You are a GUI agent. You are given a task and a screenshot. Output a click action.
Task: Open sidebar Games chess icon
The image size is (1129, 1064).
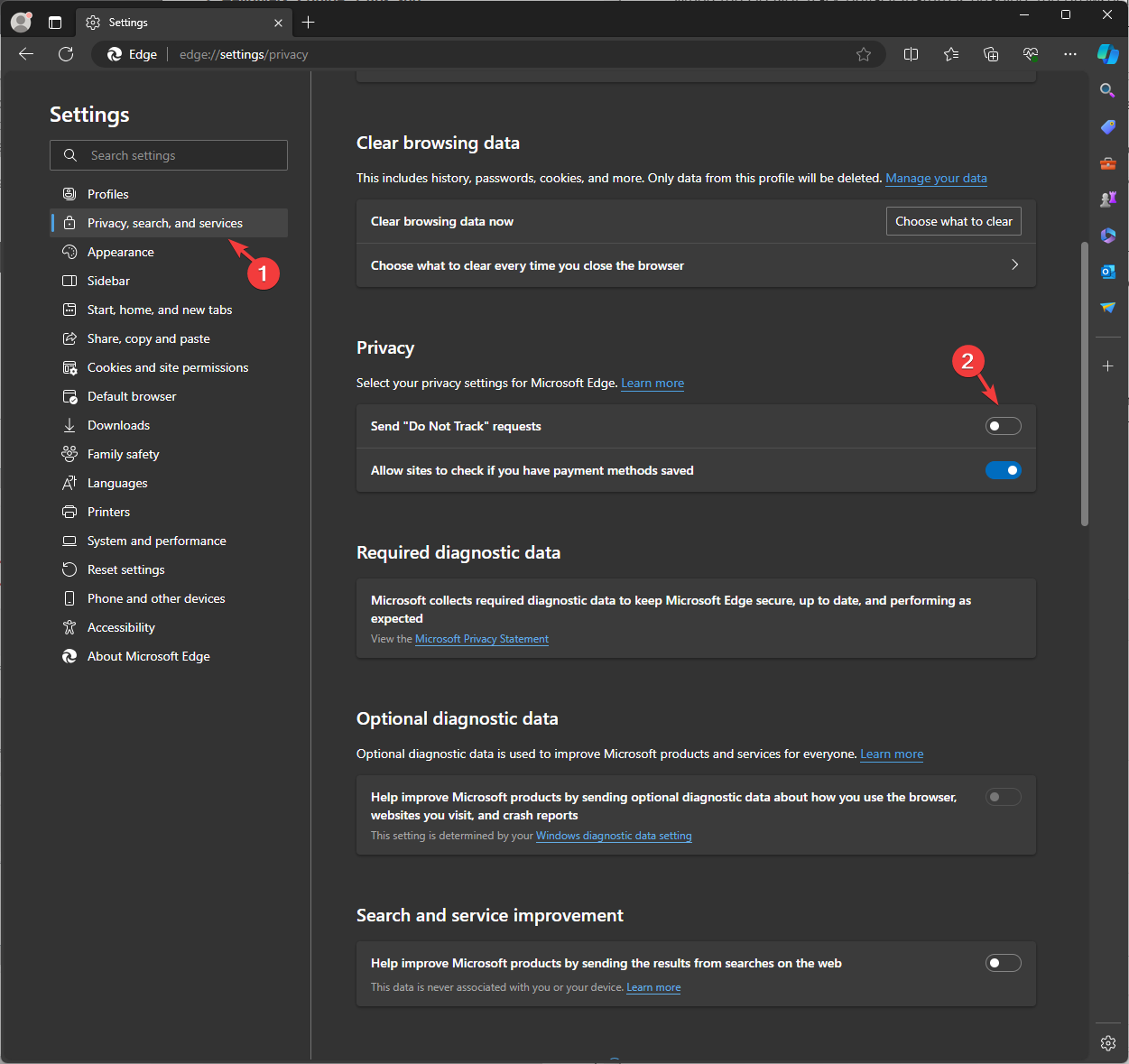pos(1108,199)
